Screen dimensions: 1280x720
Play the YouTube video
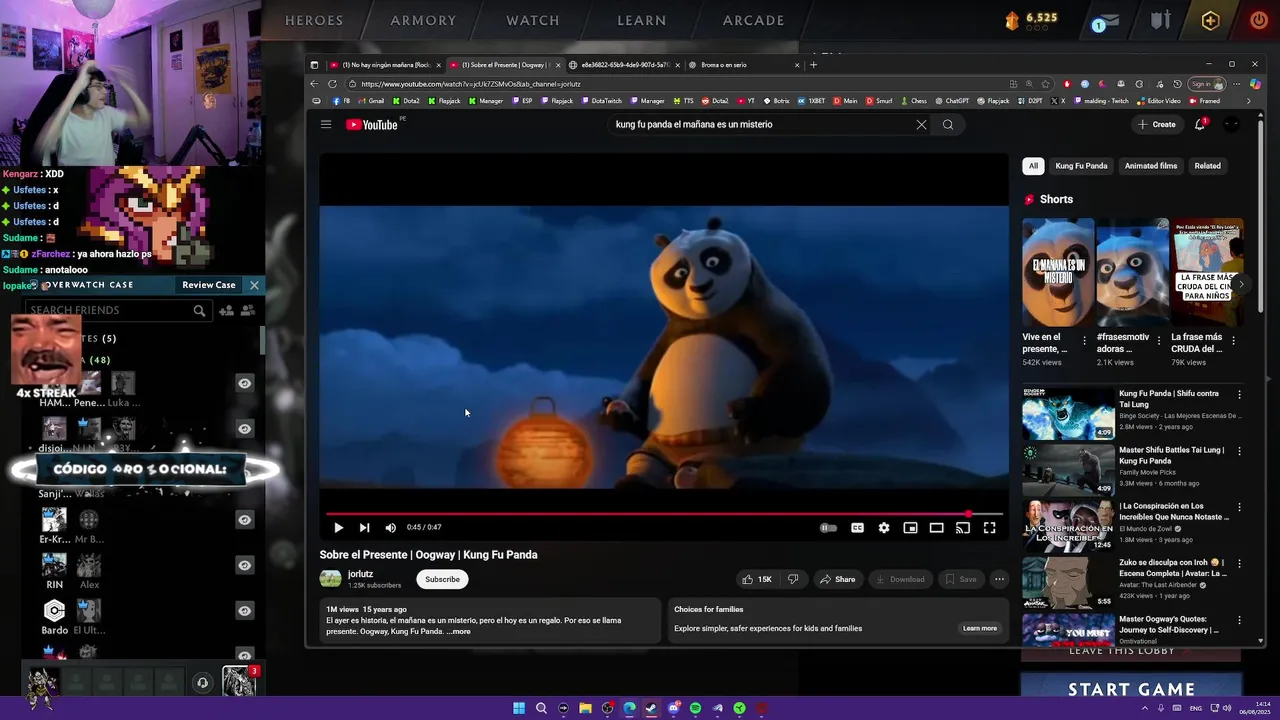[x=338, y=527]
